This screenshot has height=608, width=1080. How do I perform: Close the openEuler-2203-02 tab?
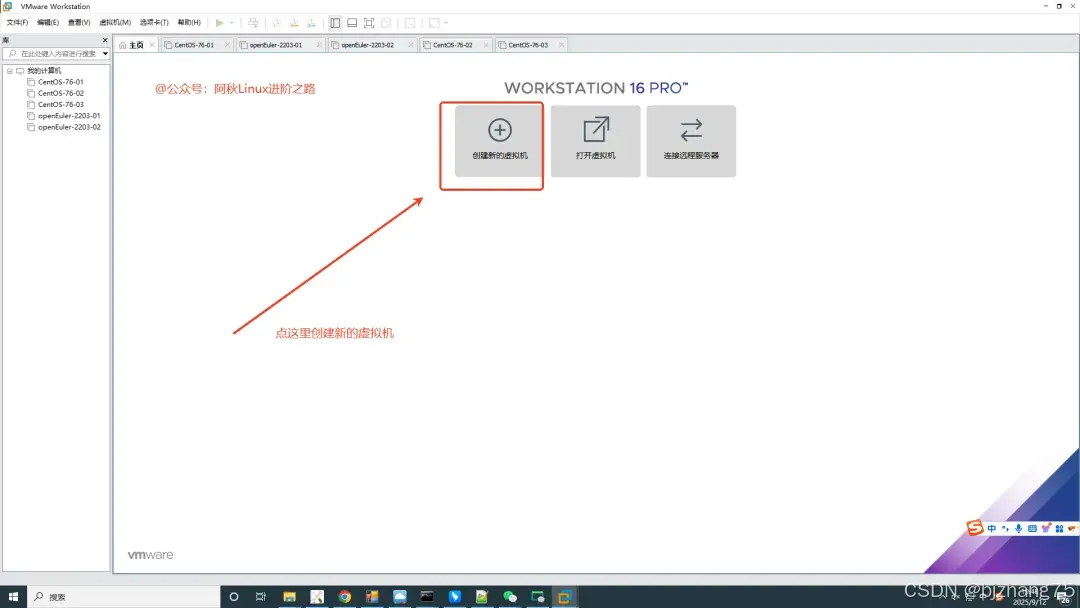(411, 45)
